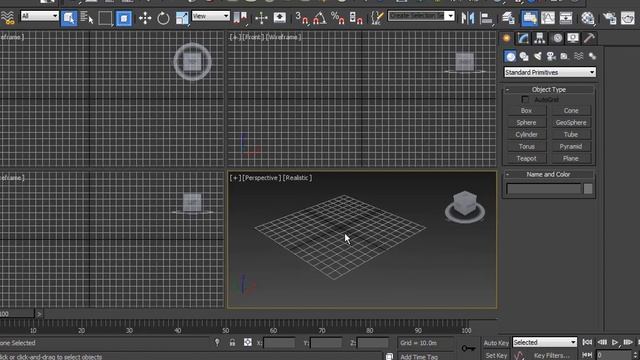Click the Render teapot icon
This screenshot has height=360, width=640.
628,18
